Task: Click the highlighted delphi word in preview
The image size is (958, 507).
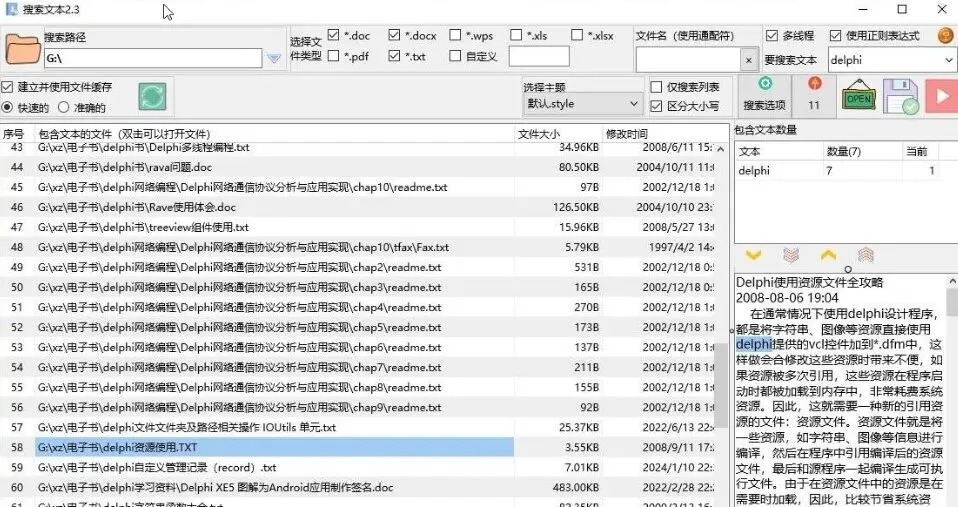Action: coord(754,345)
